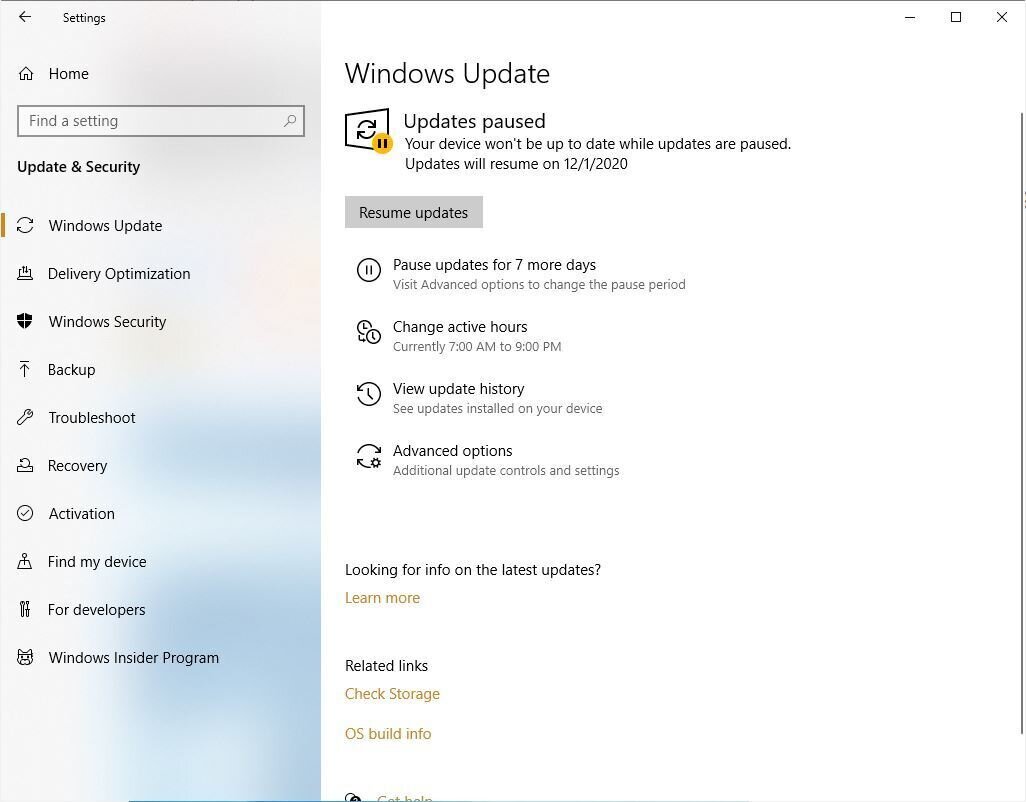Click the 'Updates paused' heading
1026x802 pixels.
tap(474, 121)
